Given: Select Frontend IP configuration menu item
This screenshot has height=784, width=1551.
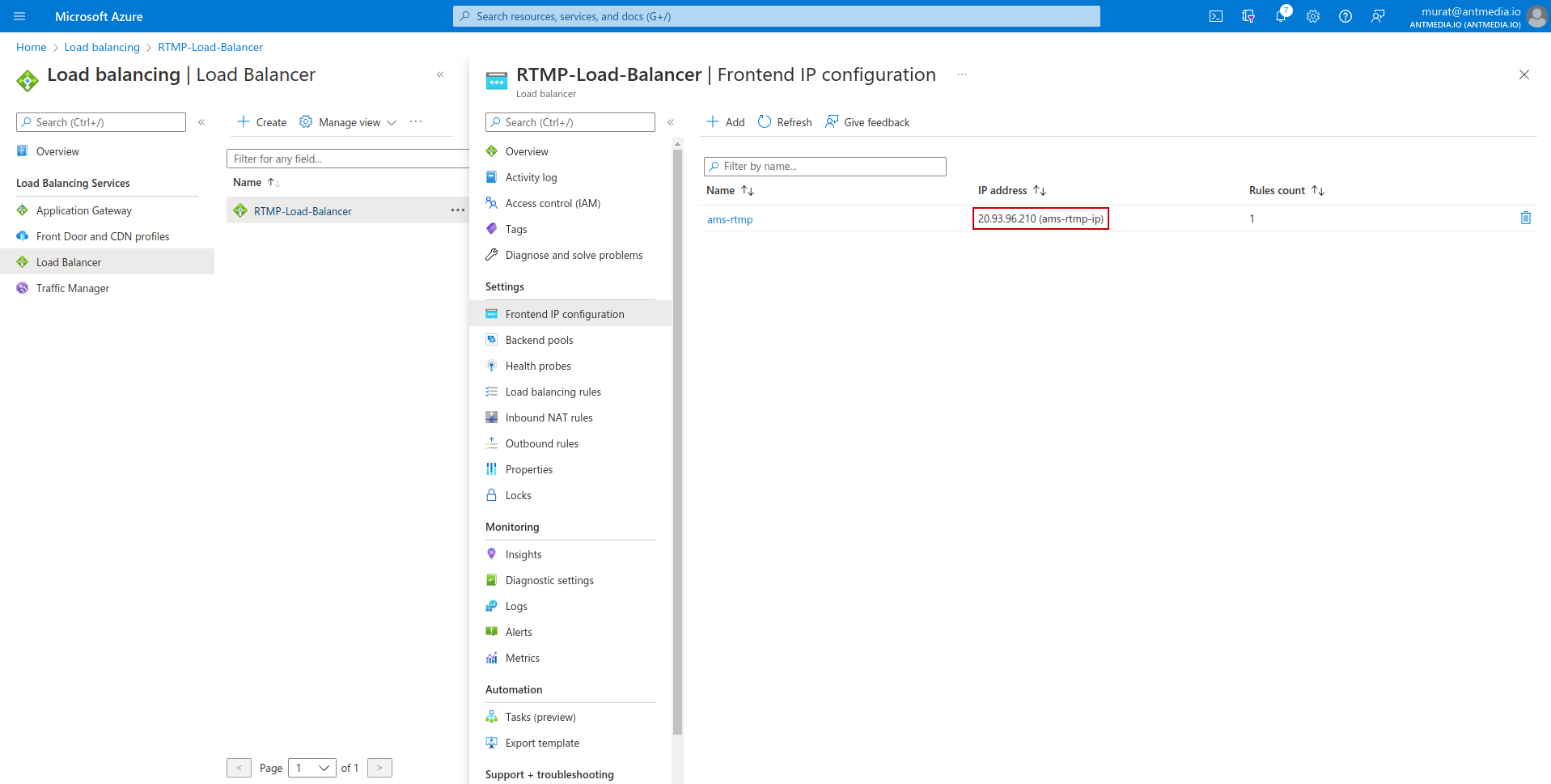Looking at the screenshot, I should 570,314.
